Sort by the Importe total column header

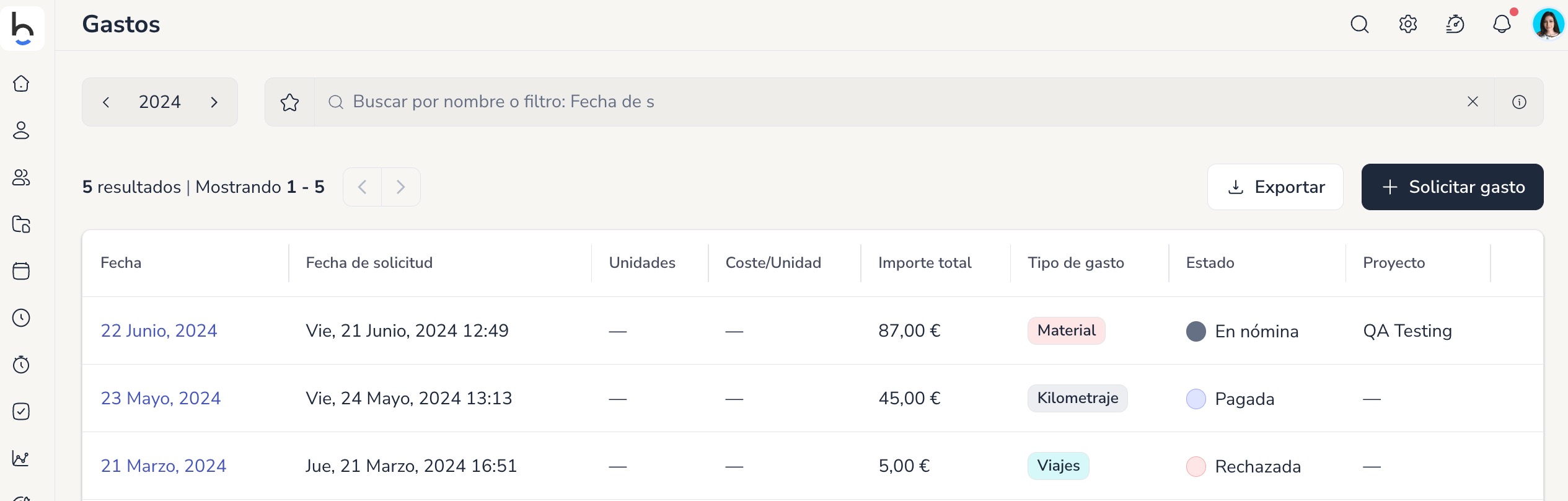click(925, 263)
